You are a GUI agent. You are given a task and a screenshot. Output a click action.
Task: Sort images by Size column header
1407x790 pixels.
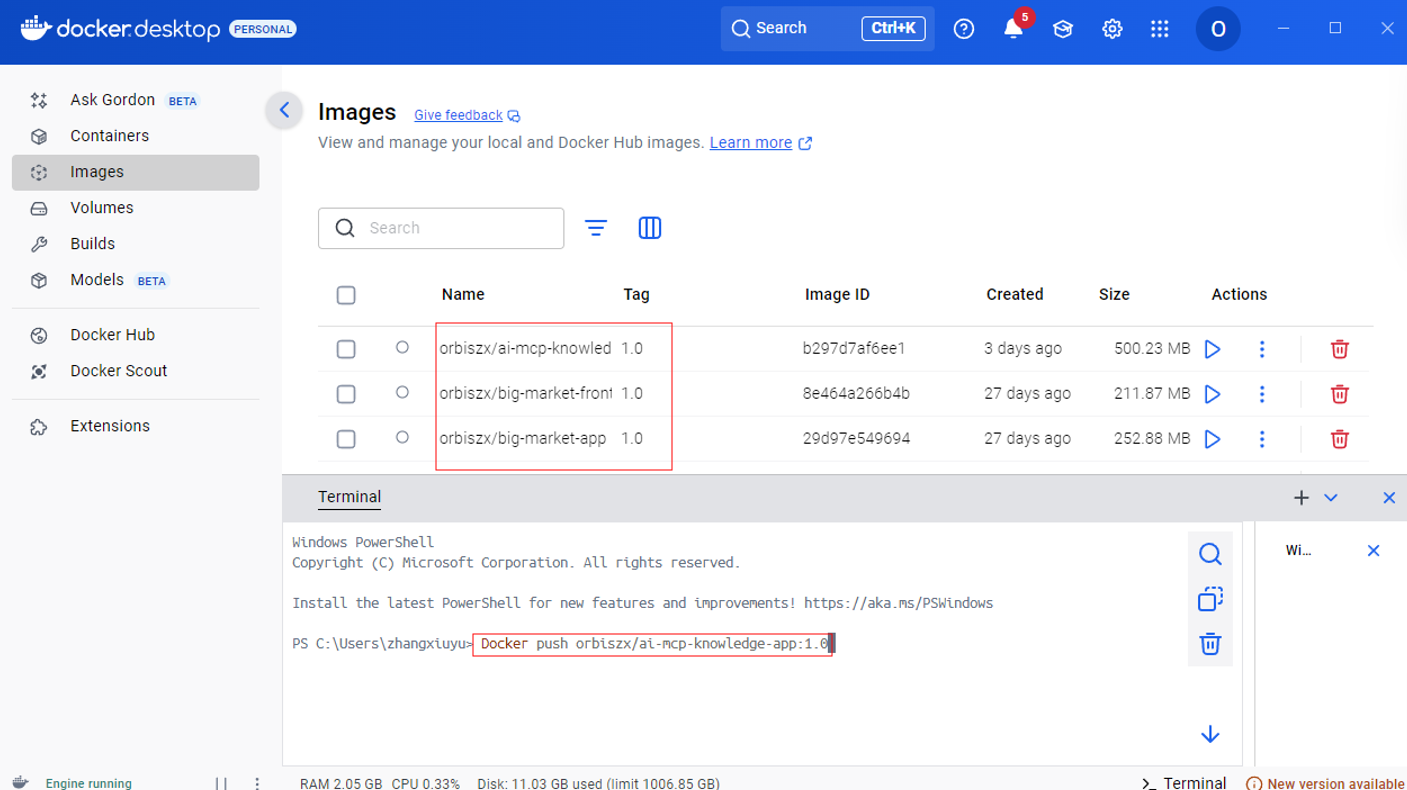(x=1114, y=295)
